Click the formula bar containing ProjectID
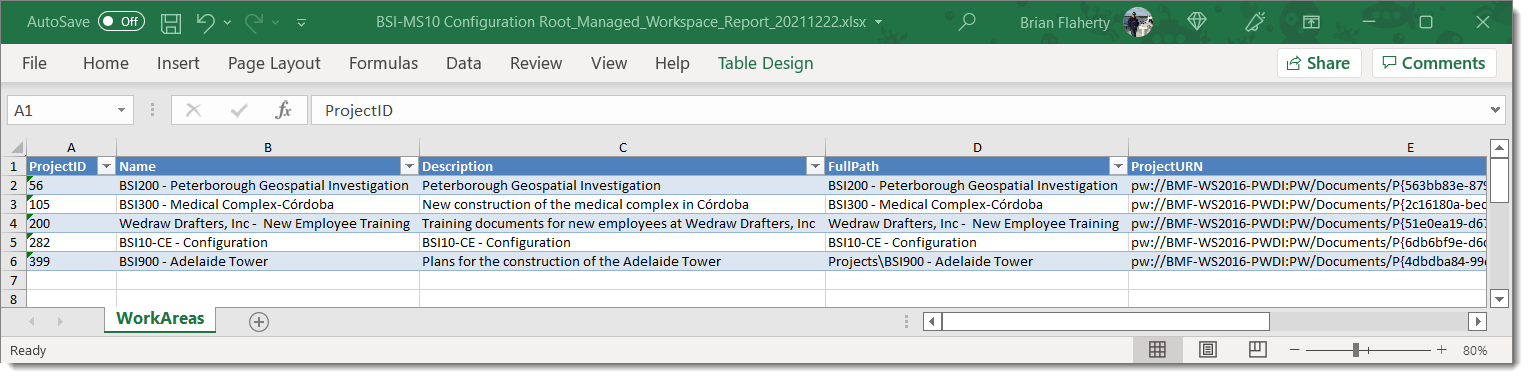 pos(898,111)
